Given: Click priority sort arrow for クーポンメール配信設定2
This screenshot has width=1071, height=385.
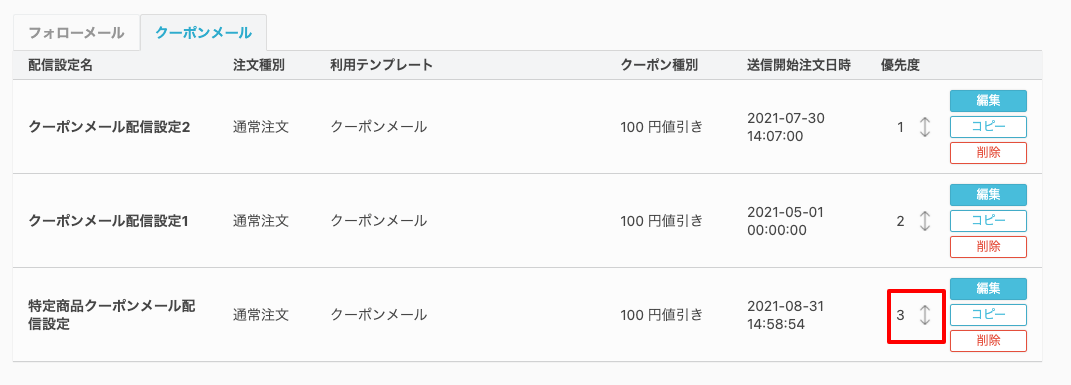Looking at the screenshot, I should (x=924, y=127).
